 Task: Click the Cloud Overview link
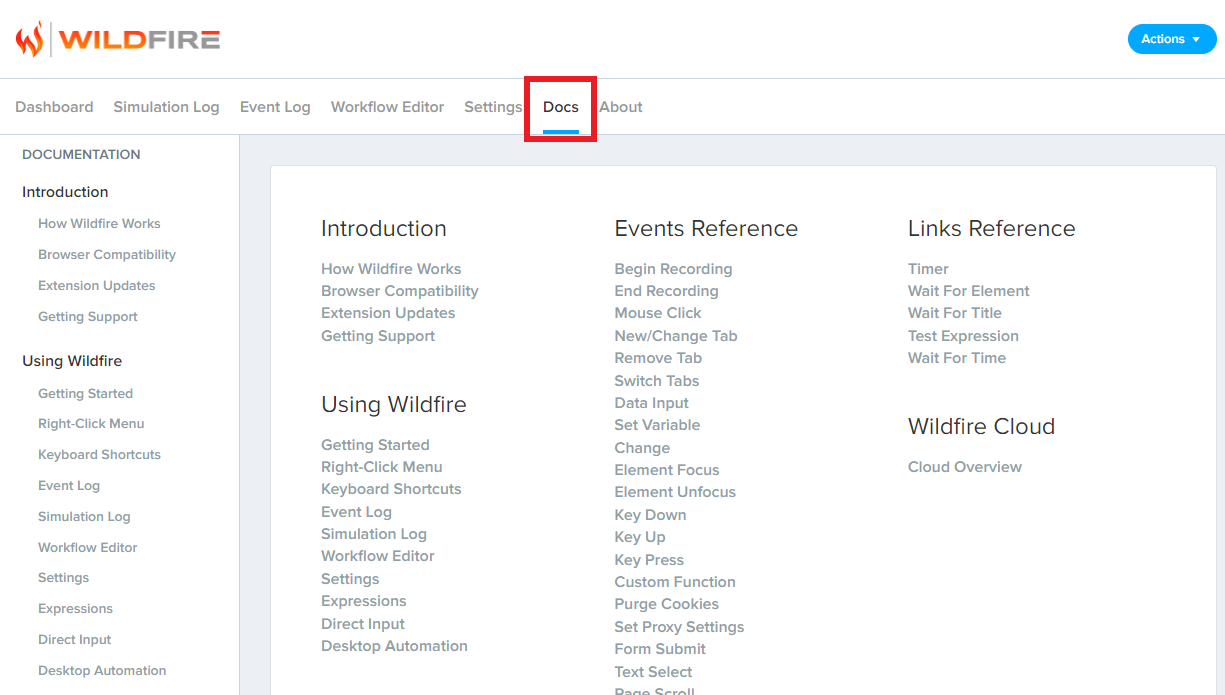coord(964,467)
